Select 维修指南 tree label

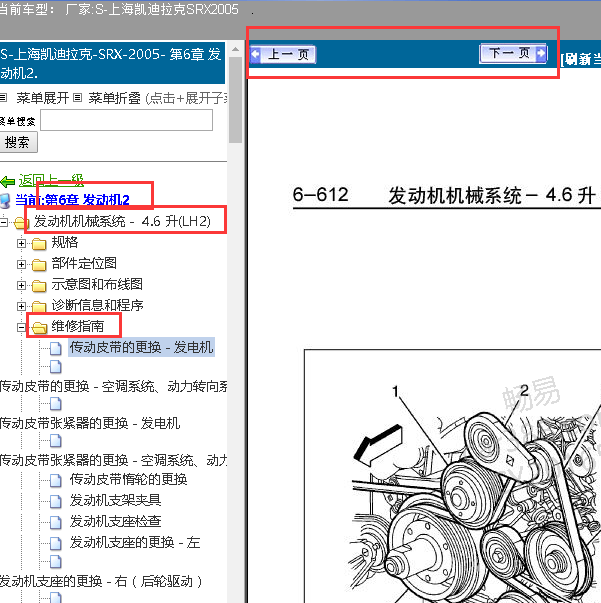[78, 326]
